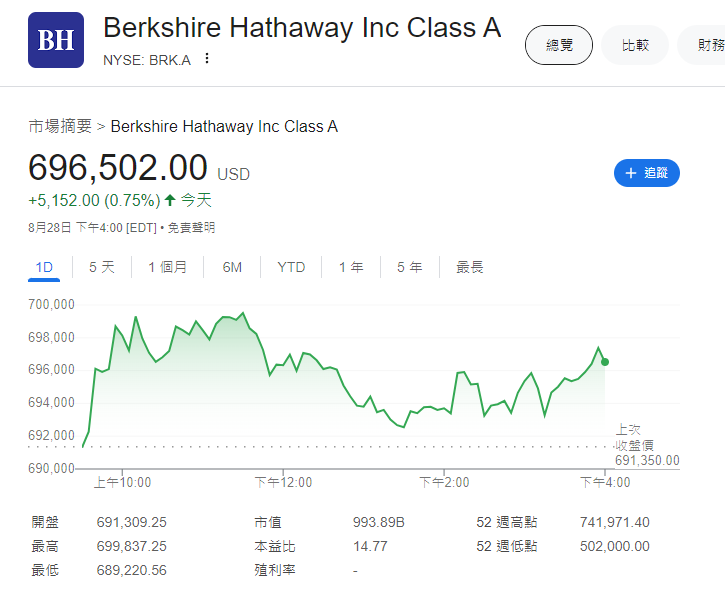
Task: Click the 696,502.00 stock price
Action: tap(118, 168)
